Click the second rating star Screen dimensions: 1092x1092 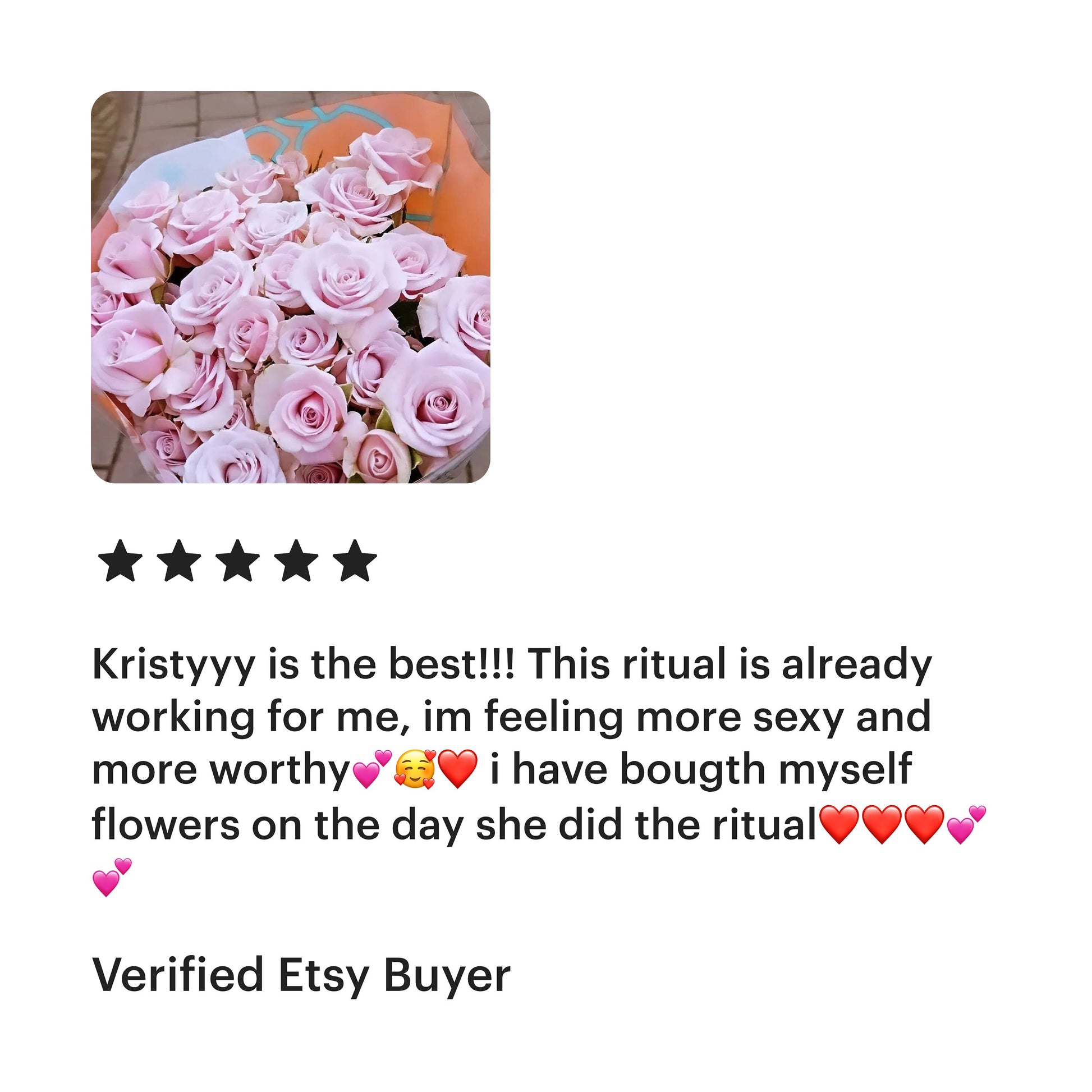(x=179, y=561)
